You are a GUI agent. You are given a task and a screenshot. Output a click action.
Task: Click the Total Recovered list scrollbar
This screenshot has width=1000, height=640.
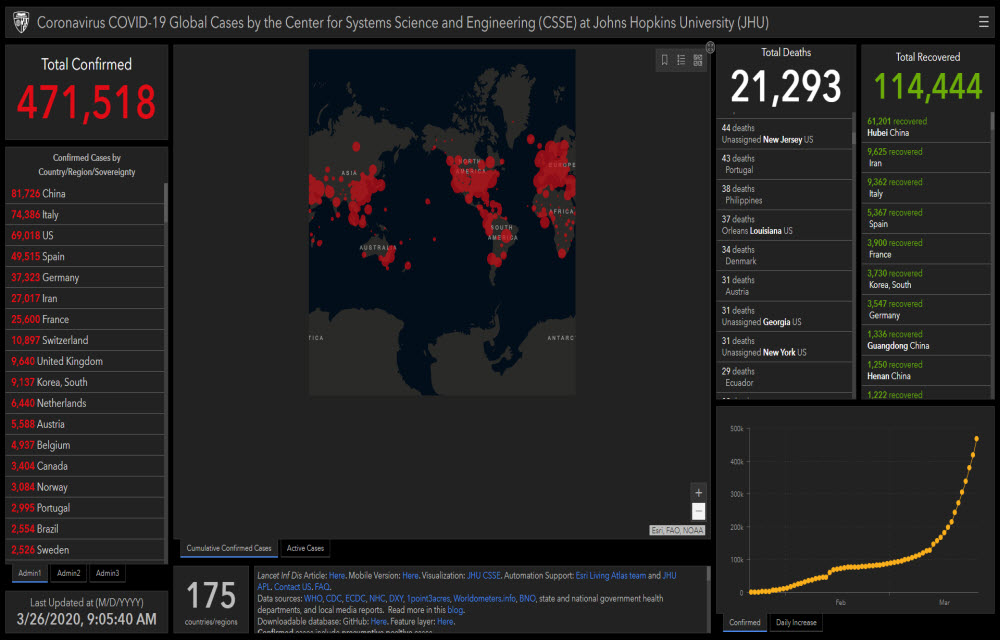coord(992,122)
